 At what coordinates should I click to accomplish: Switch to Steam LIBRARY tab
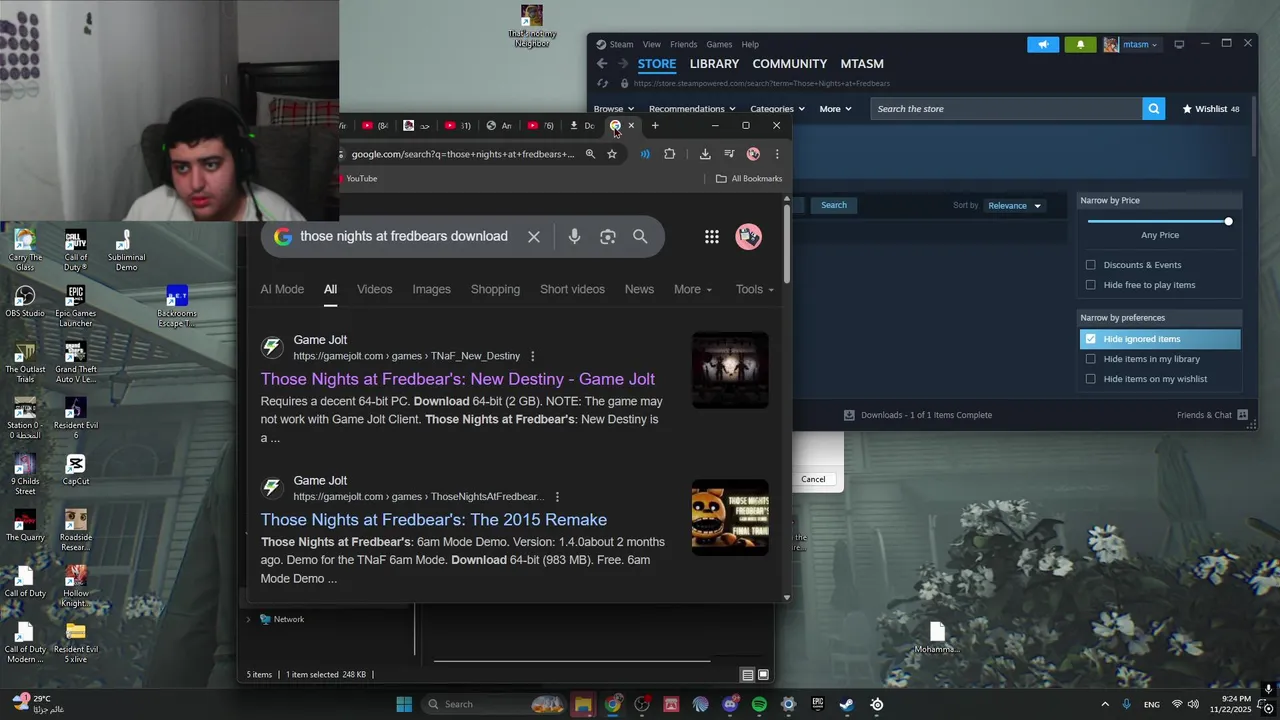coord(714,64)
